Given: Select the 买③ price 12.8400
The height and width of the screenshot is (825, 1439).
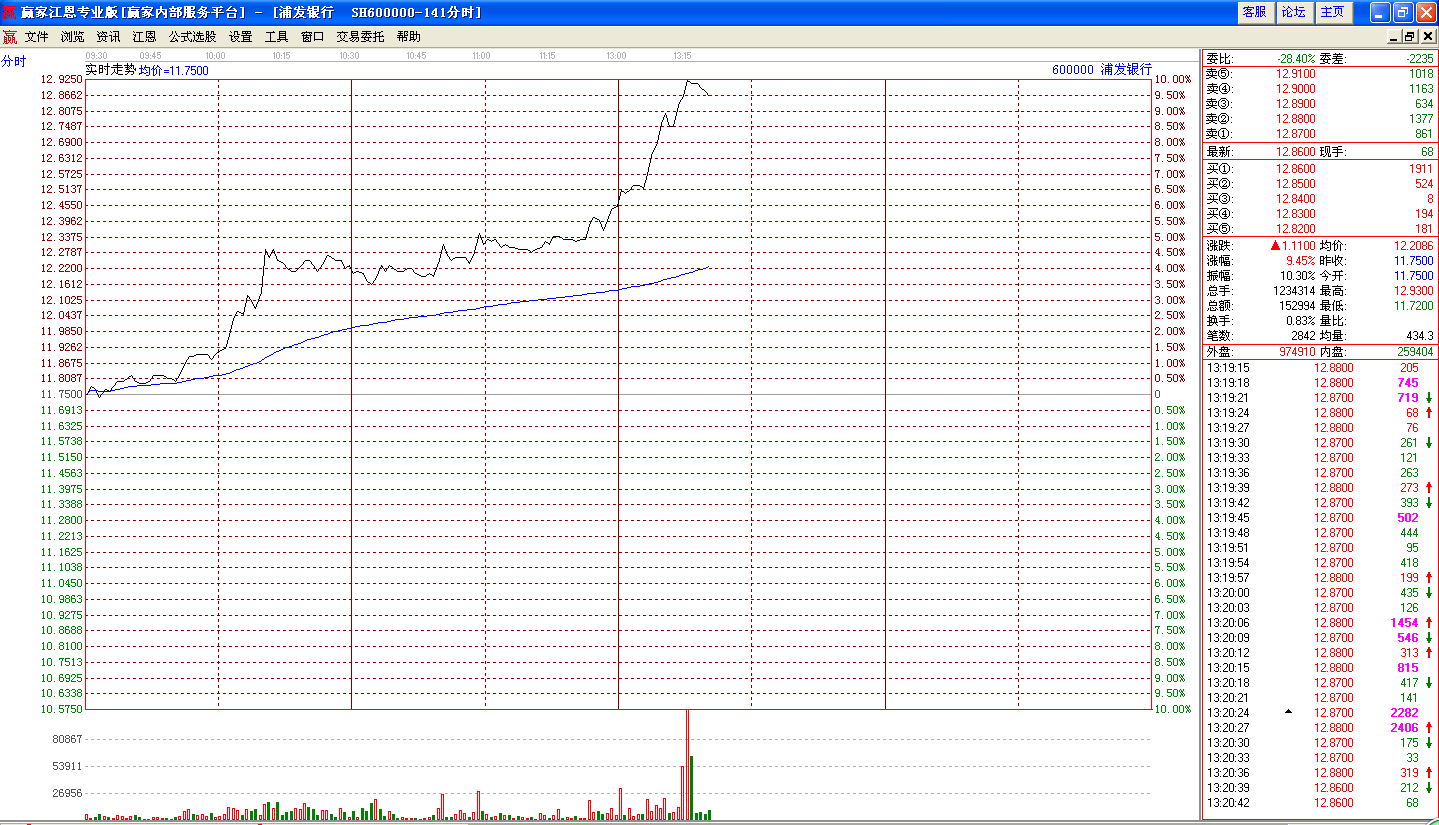Looking at the screenshot, I should point(1295,199).
